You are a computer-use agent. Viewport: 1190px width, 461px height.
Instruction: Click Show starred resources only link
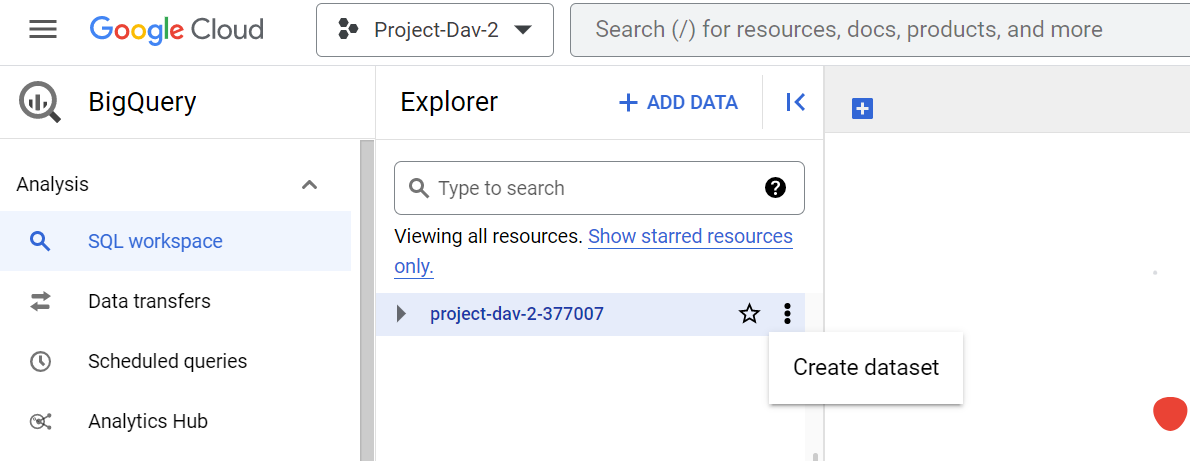click(x=690, y=237)
